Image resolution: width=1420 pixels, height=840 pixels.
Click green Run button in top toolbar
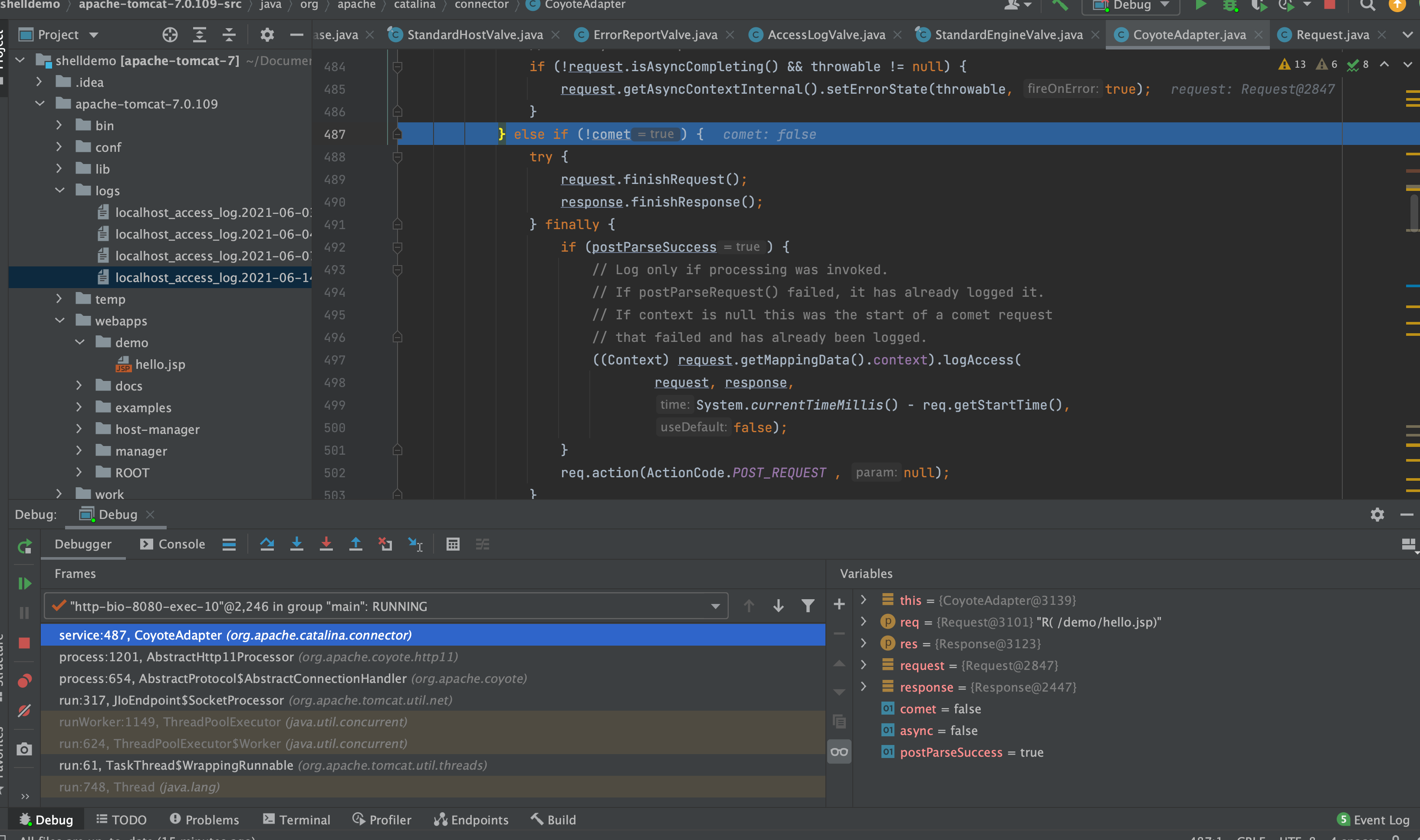[1200, 5]
